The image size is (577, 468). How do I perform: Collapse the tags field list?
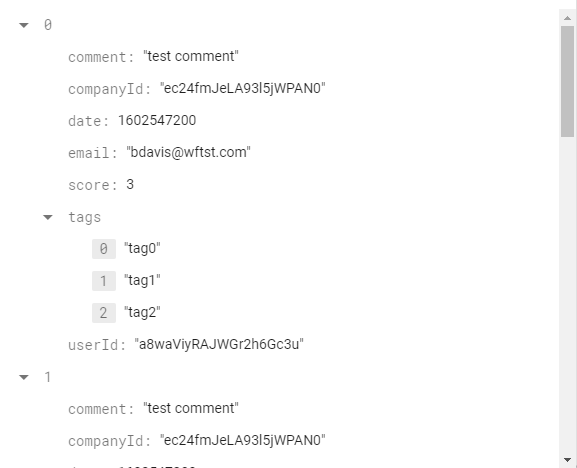pyautogui.click(x=48, y=217)
